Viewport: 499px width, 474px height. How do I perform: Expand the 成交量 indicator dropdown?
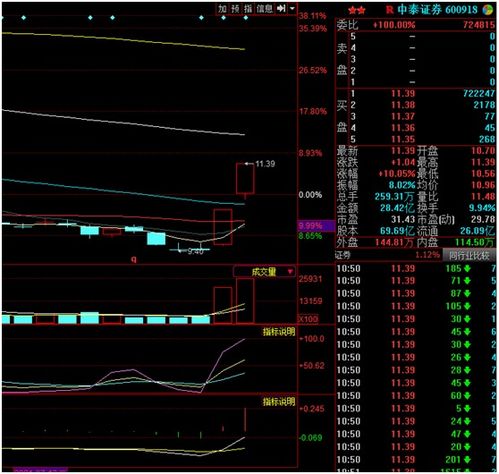(264, 272)
